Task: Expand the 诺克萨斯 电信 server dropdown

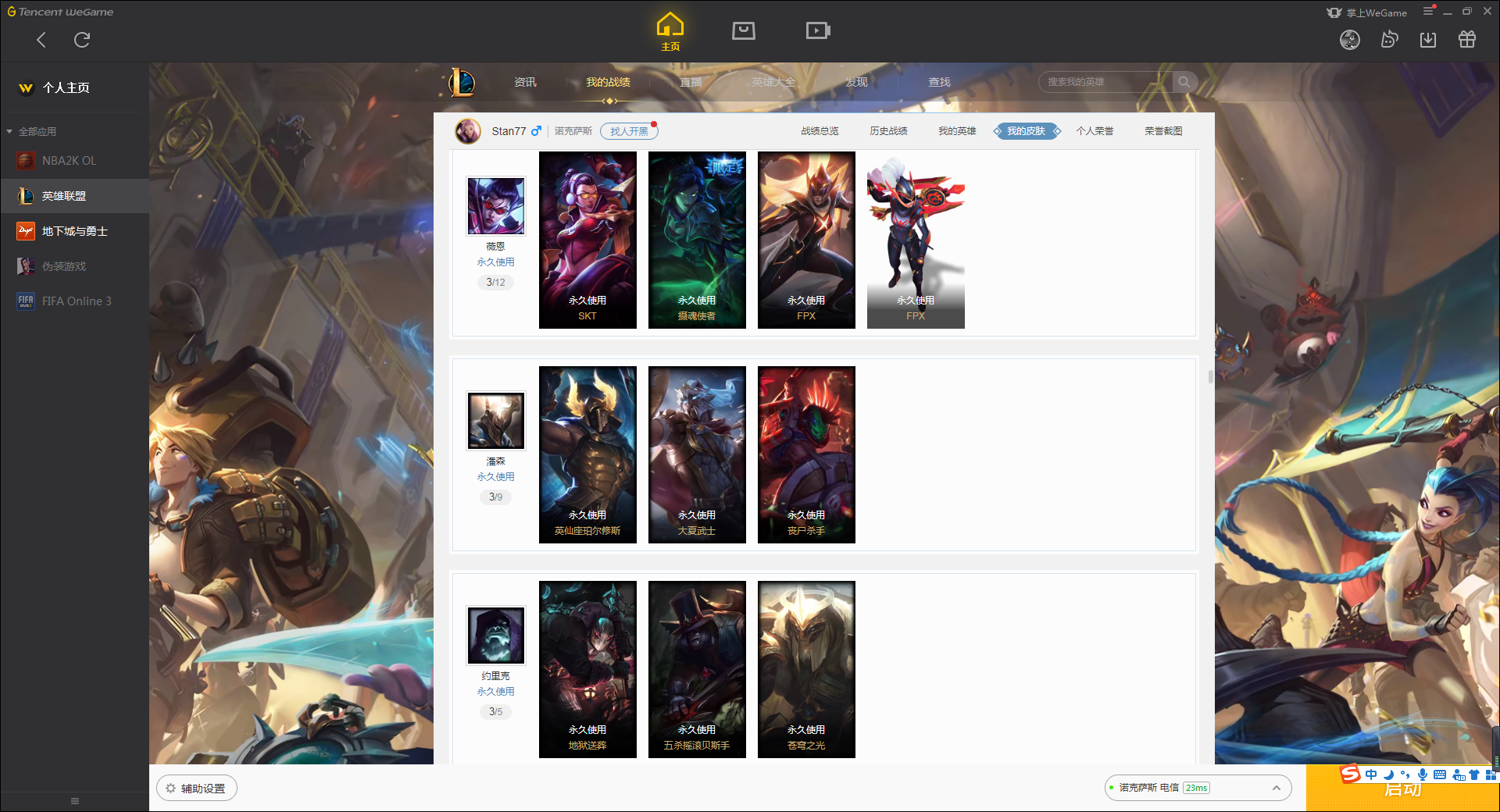Action: pyautogui.click(x=1198, y=788)
